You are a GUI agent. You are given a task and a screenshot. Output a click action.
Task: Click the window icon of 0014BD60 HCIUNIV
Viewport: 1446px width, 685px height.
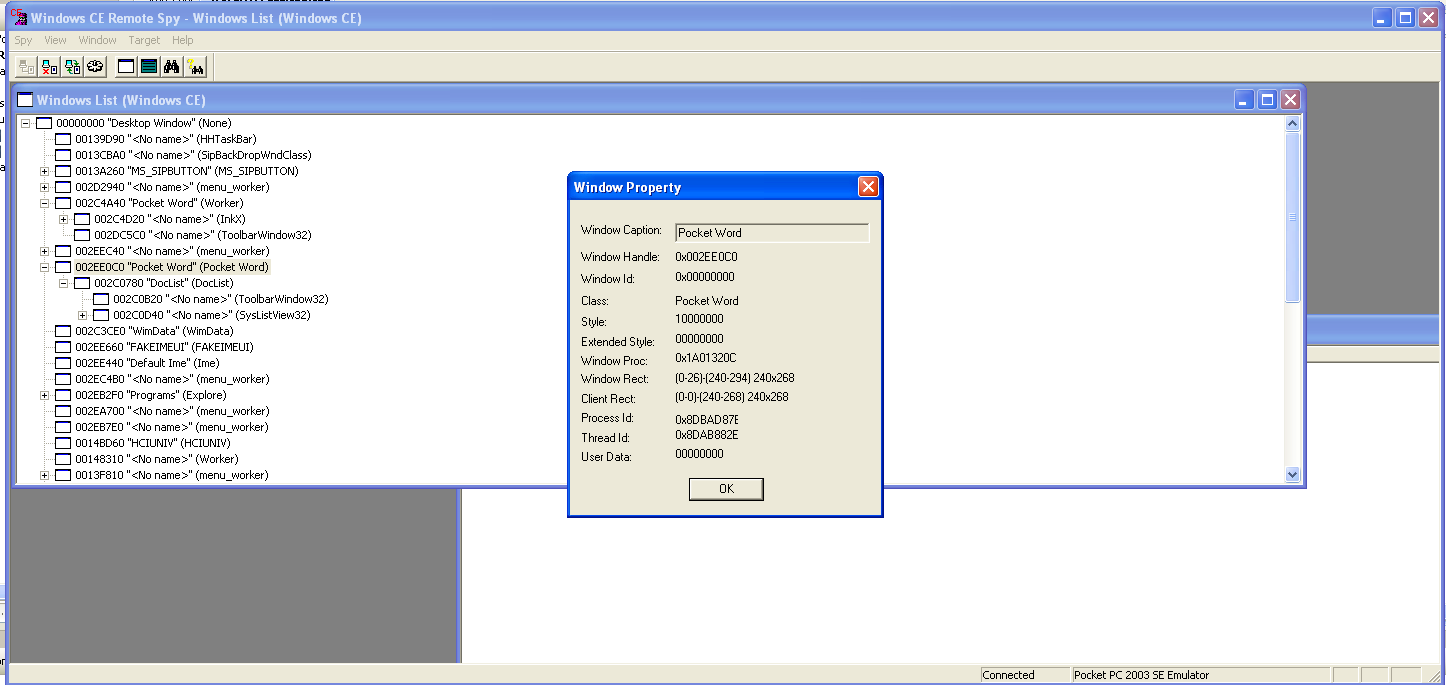[x=63, y=443]
